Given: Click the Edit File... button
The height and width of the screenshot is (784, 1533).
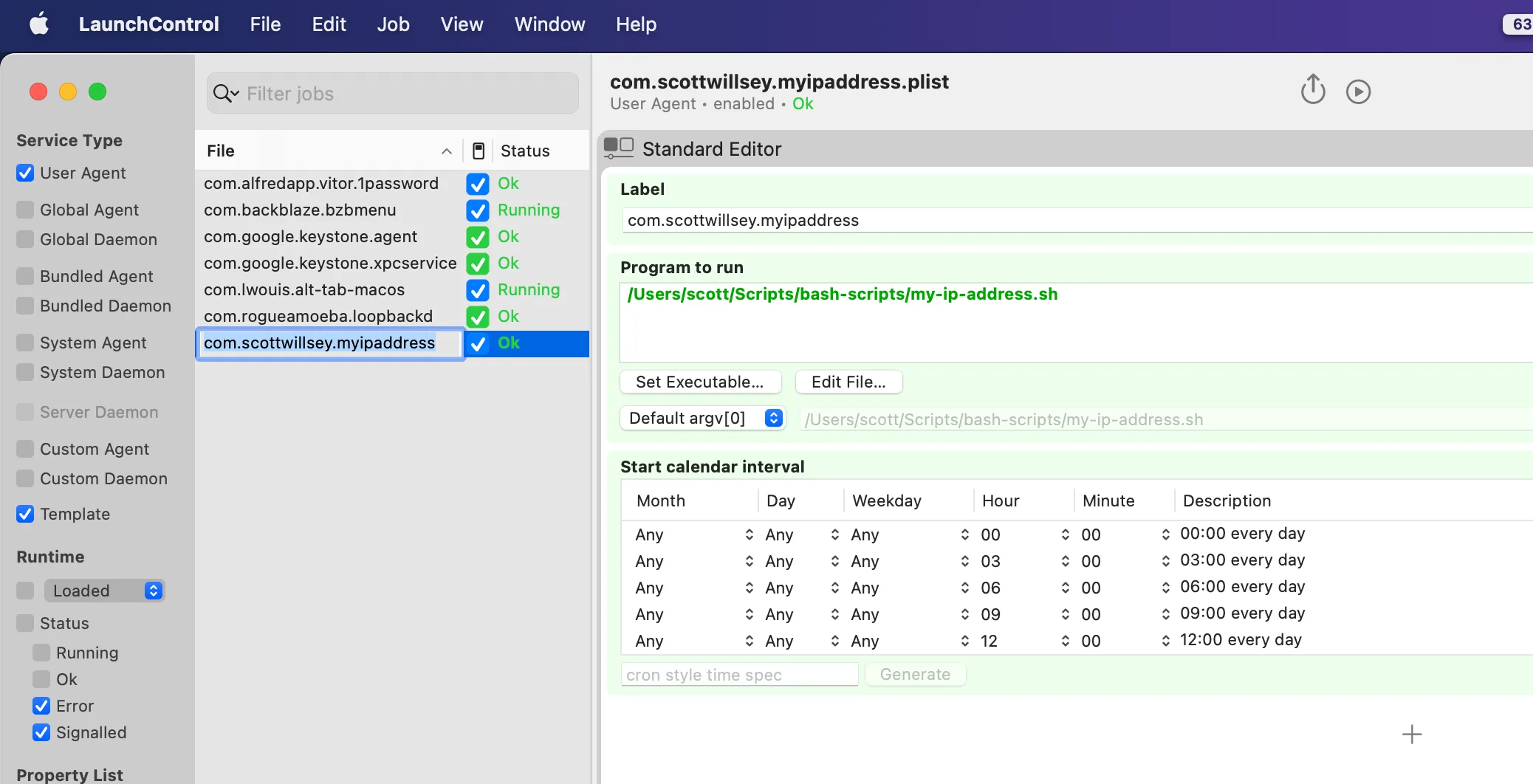Looking at the screenshot, I should 848,382.
